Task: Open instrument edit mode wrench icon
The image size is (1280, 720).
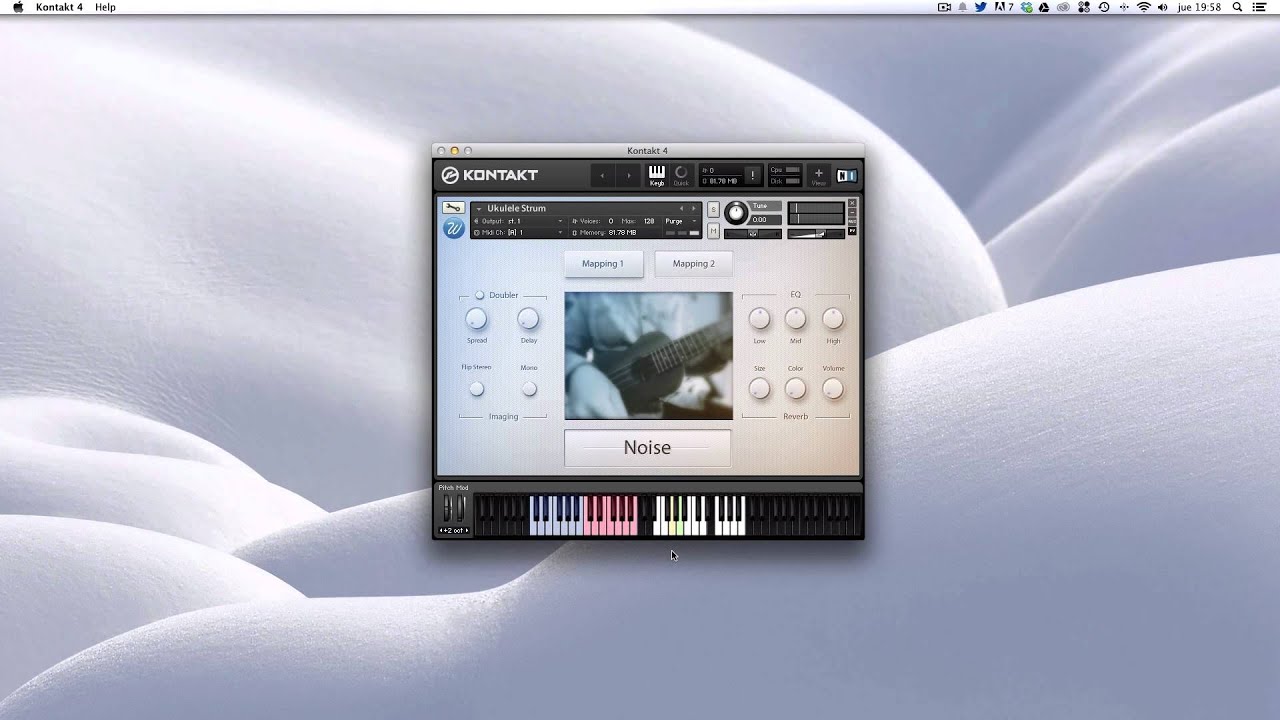Action: tap(453, 208)
